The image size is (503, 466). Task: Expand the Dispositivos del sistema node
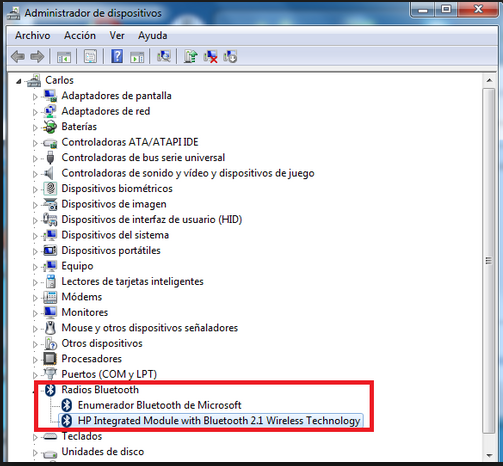click(35, 236)
